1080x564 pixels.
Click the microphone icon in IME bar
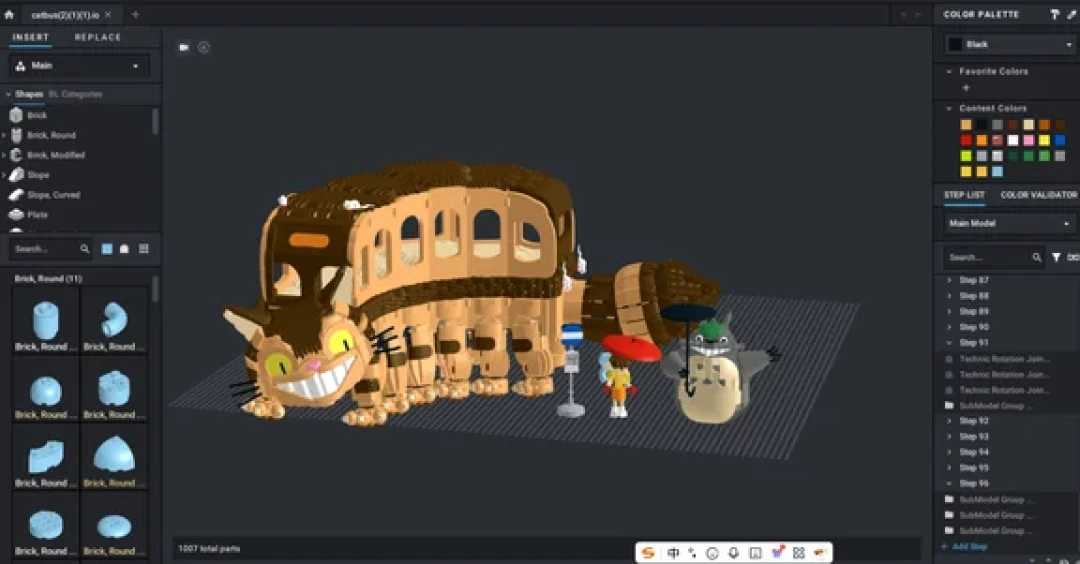pos(734,552)
